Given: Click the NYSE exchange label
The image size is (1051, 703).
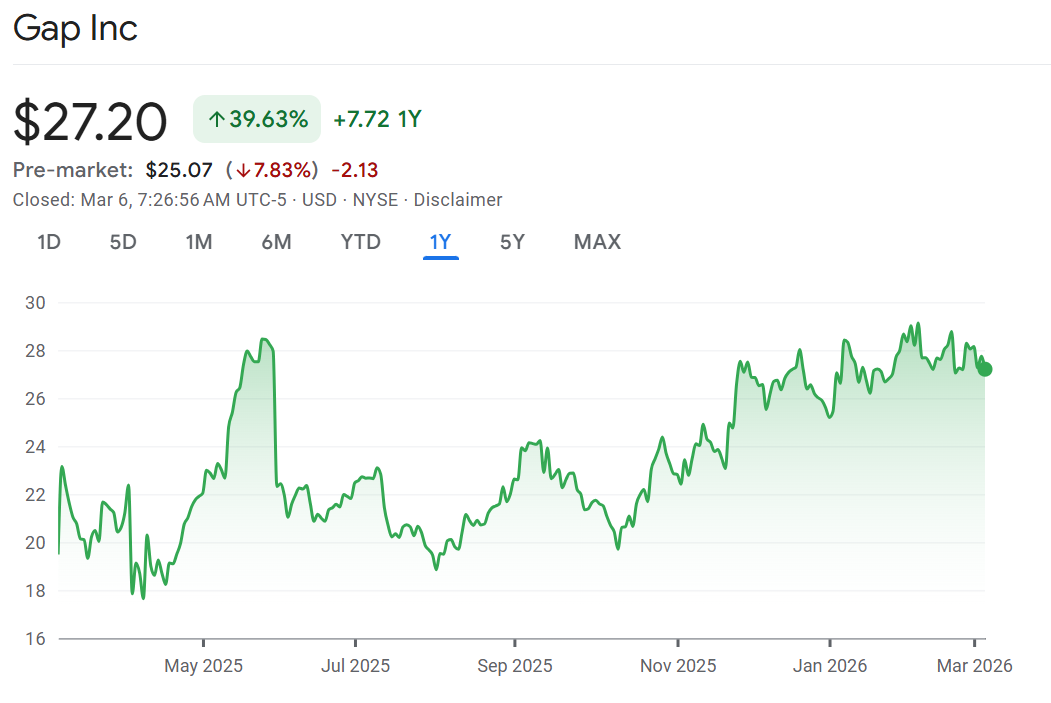Looking at the screenshot, I should click(x=375, y=200).
